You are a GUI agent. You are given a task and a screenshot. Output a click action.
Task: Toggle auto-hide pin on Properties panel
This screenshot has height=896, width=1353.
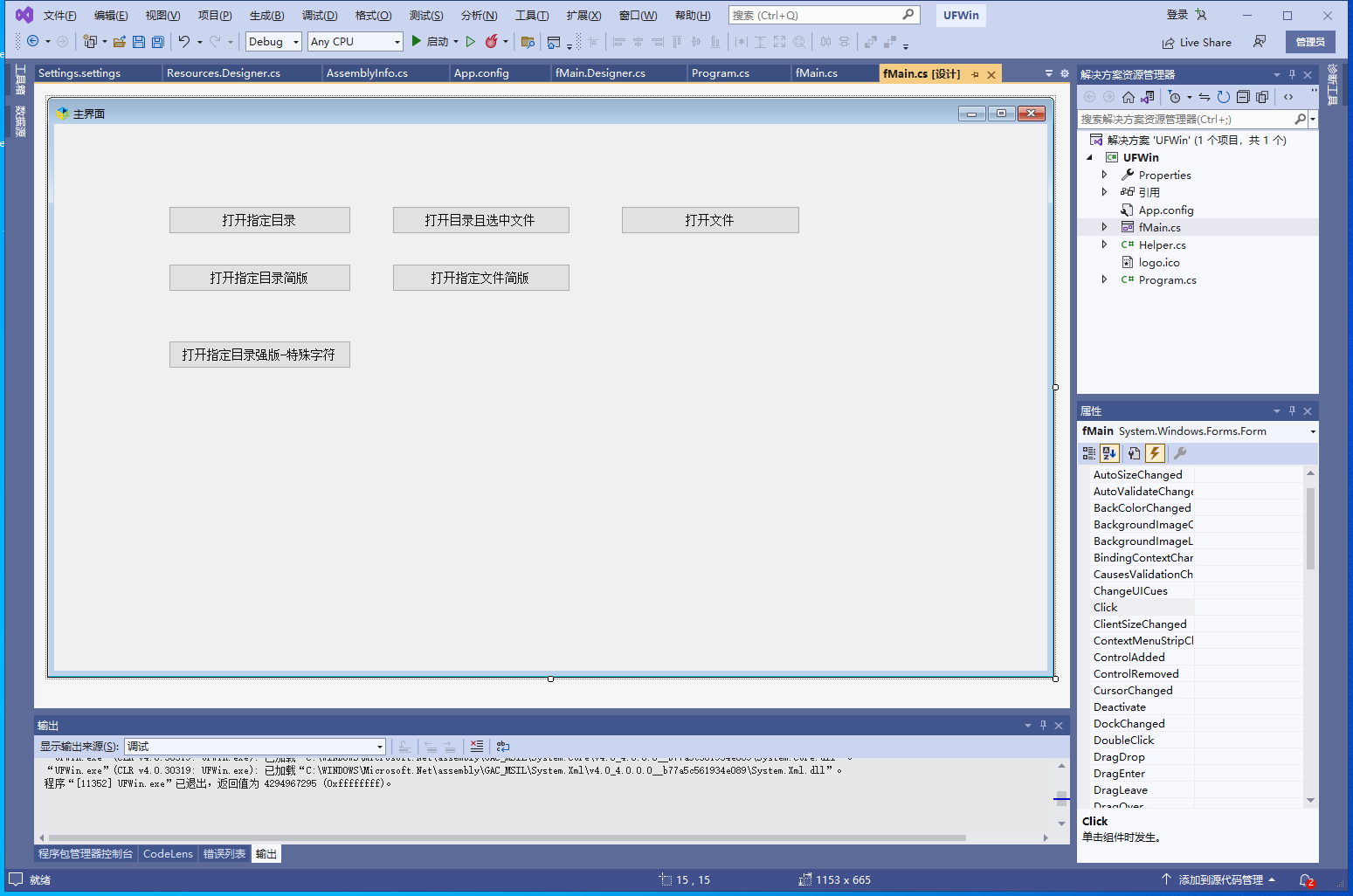coord(1292,410)
